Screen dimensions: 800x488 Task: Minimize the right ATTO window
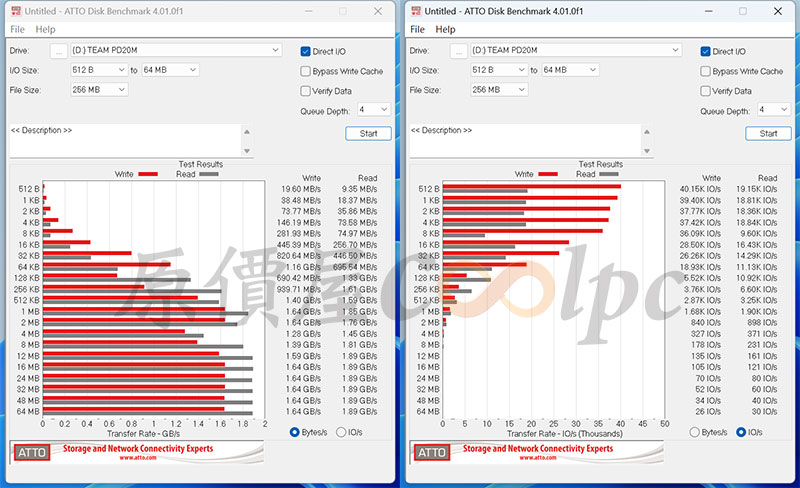coord(709,11)
